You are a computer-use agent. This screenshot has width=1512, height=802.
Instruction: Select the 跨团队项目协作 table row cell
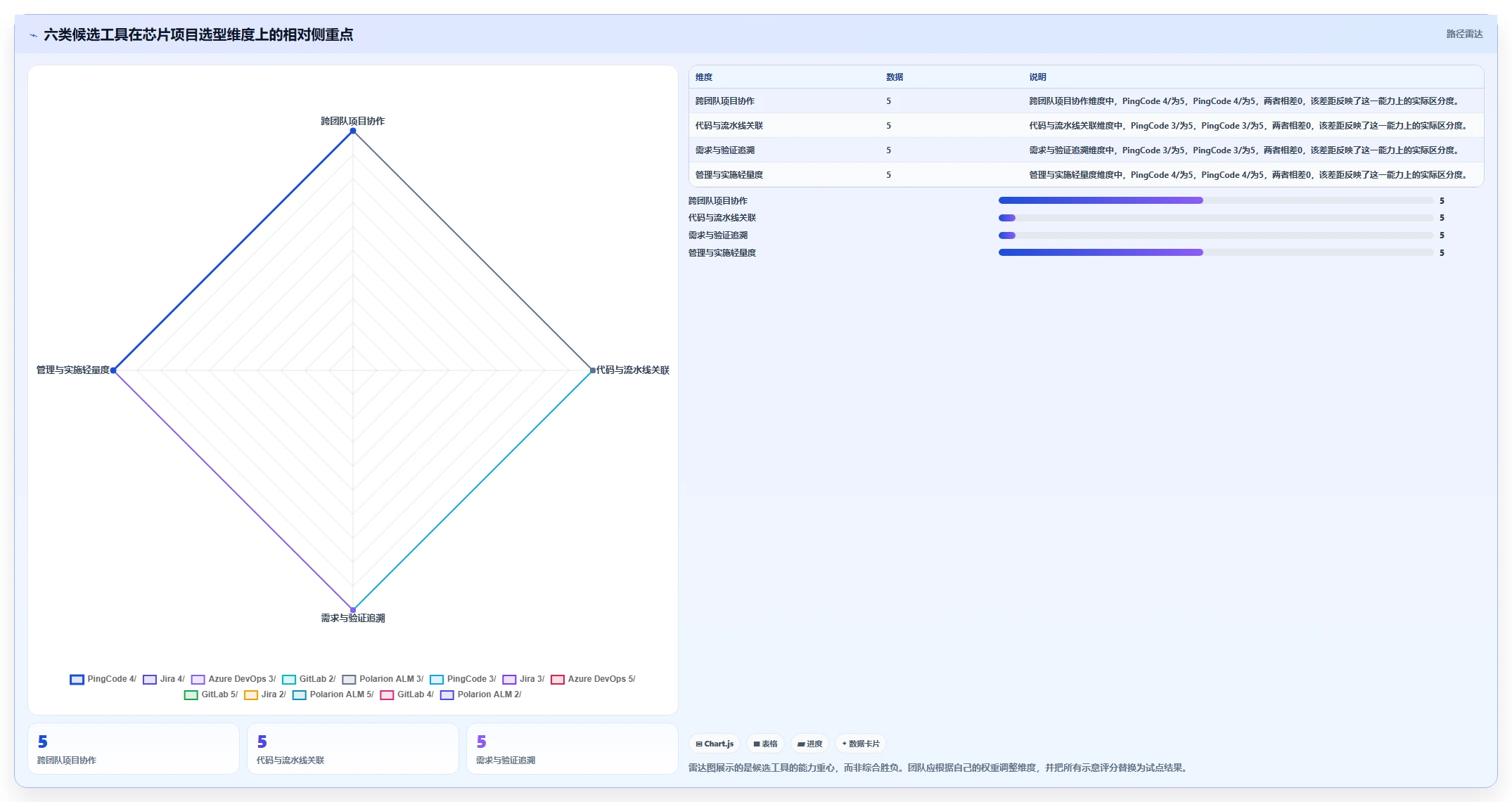pyautogui.click(x=725, y=101)
